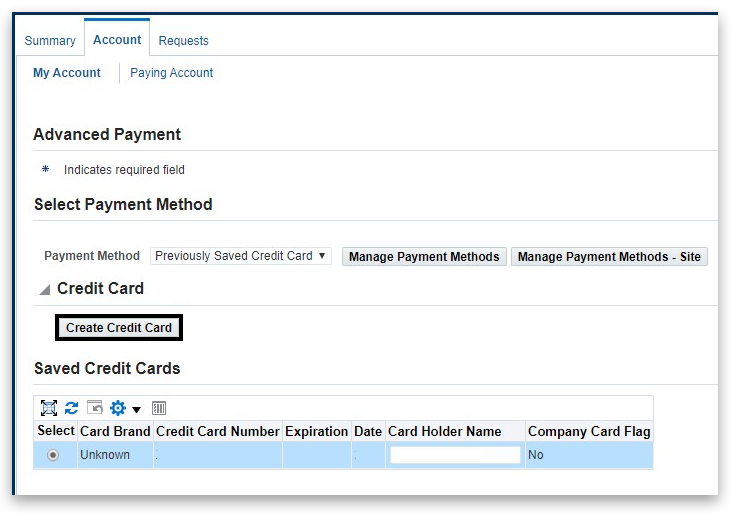
Task: Open the table settings gear icon
Action: coord(118,408)
